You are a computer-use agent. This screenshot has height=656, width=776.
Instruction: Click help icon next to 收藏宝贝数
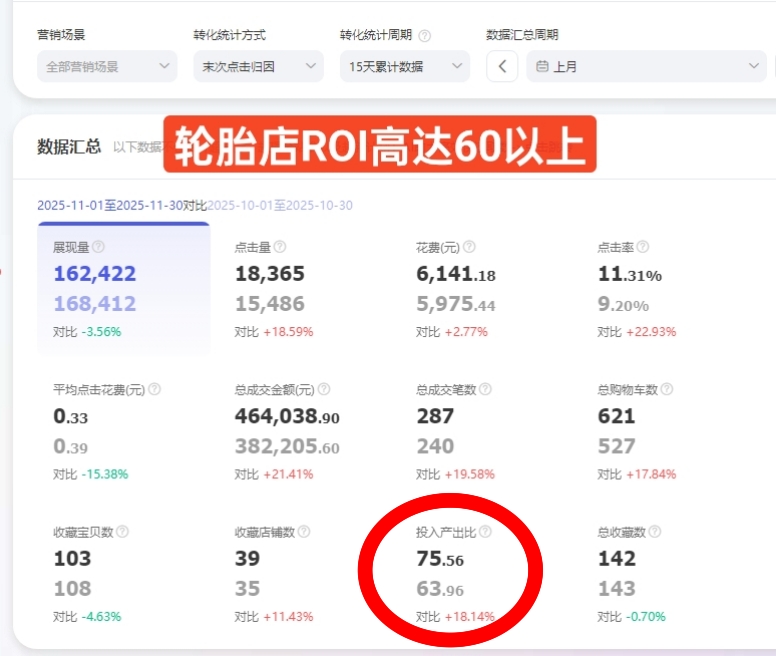point(123,531)
